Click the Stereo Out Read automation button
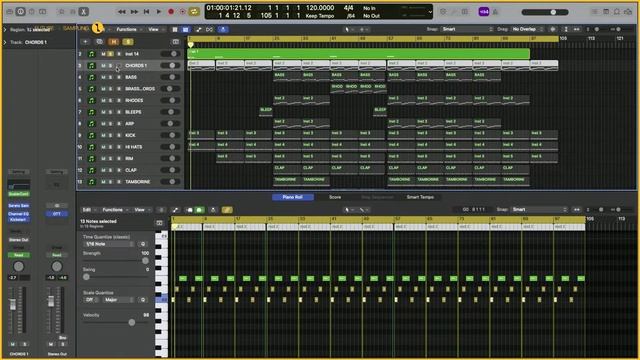Viewport: 640px width, 360px height. [x=57, y=255]
